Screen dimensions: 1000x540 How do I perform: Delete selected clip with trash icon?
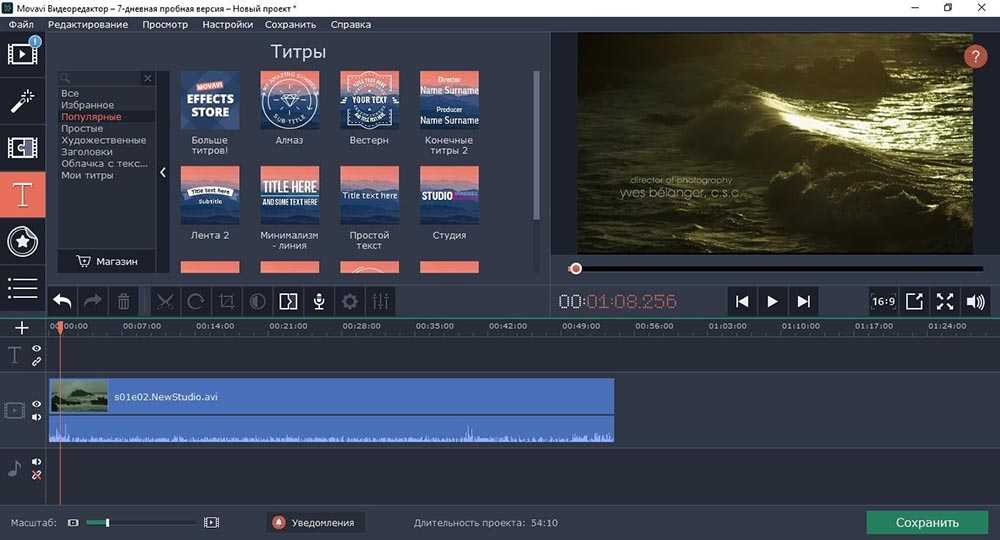(x=124, y=301)
